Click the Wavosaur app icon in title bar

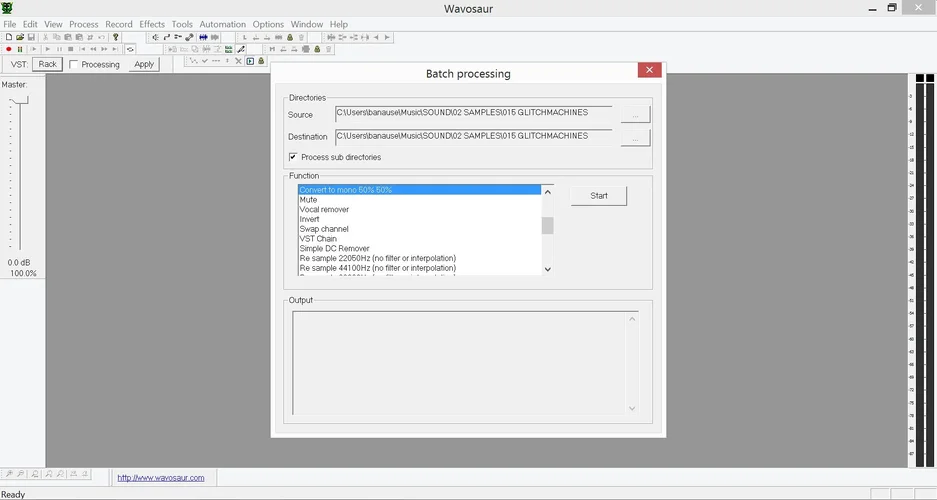coord(7,8)
